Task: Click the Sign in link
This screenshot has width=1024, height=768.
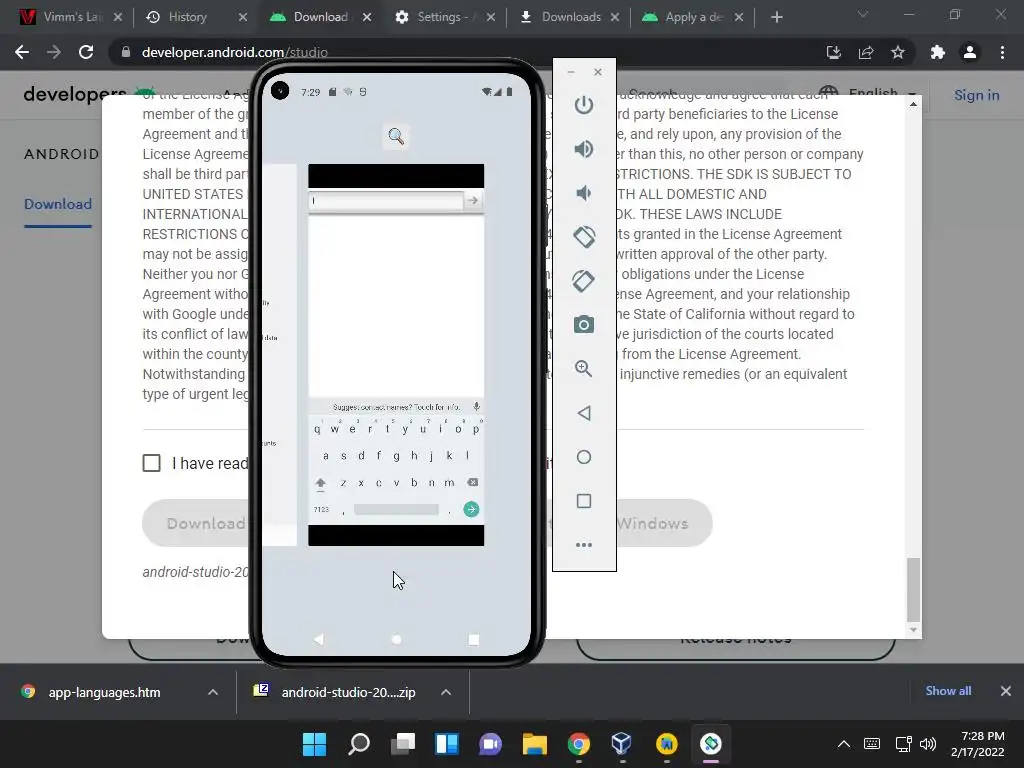Action: click(x=976, y=95)
